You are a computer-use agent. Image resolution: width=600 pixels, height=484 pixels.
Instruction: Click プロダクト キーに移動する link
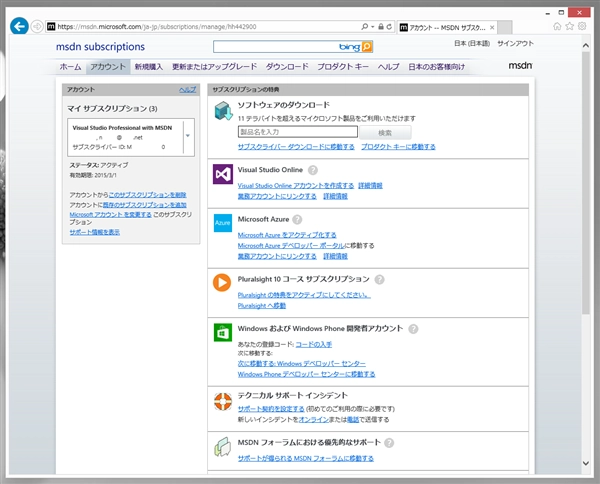[x=398, y=147]
